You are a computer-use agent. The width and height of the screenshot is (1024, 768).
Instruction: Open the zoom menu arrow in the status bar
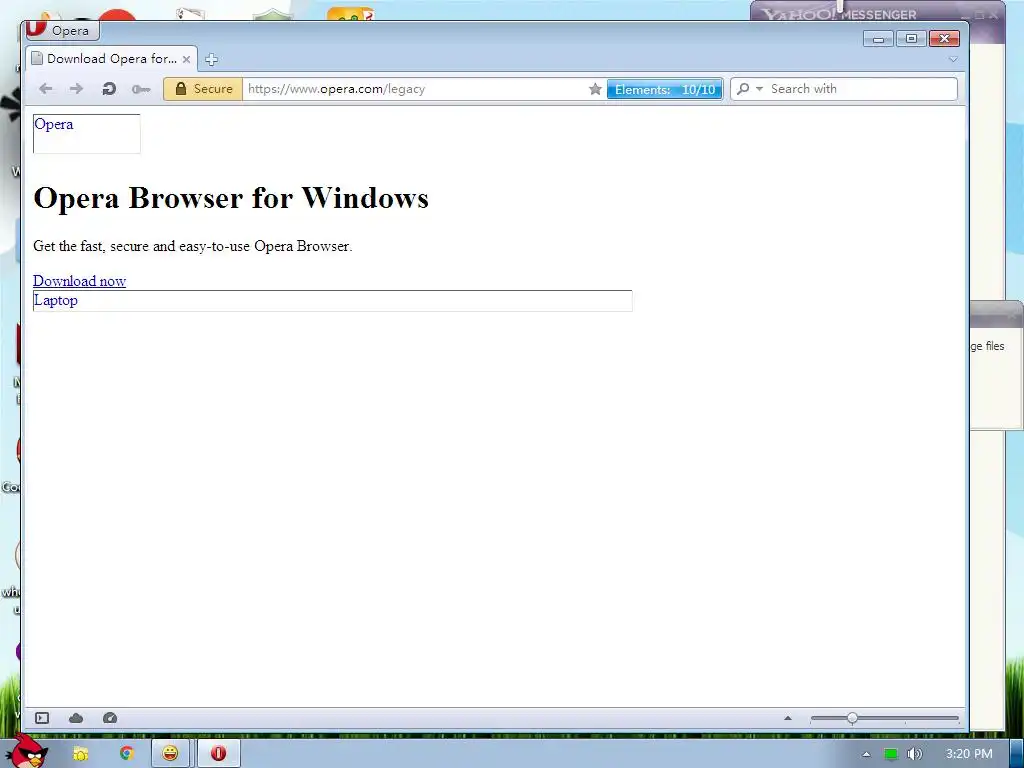[x=788, y=718]
